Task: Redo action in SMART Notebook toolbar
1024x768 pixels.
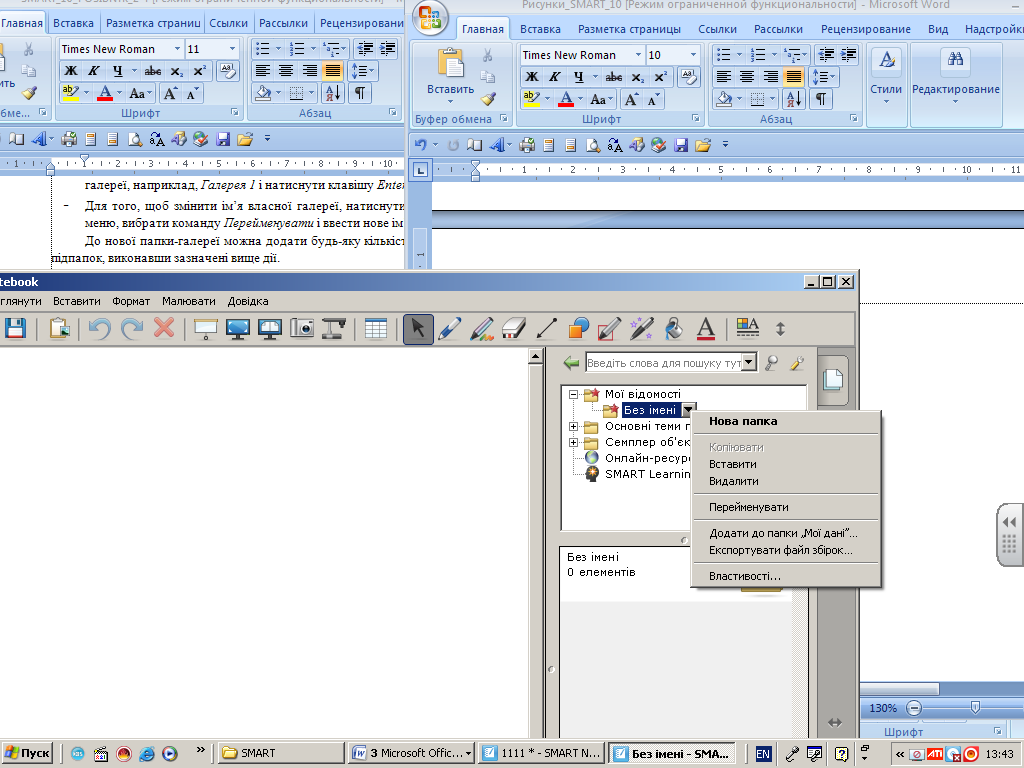Action: point(132,328)
